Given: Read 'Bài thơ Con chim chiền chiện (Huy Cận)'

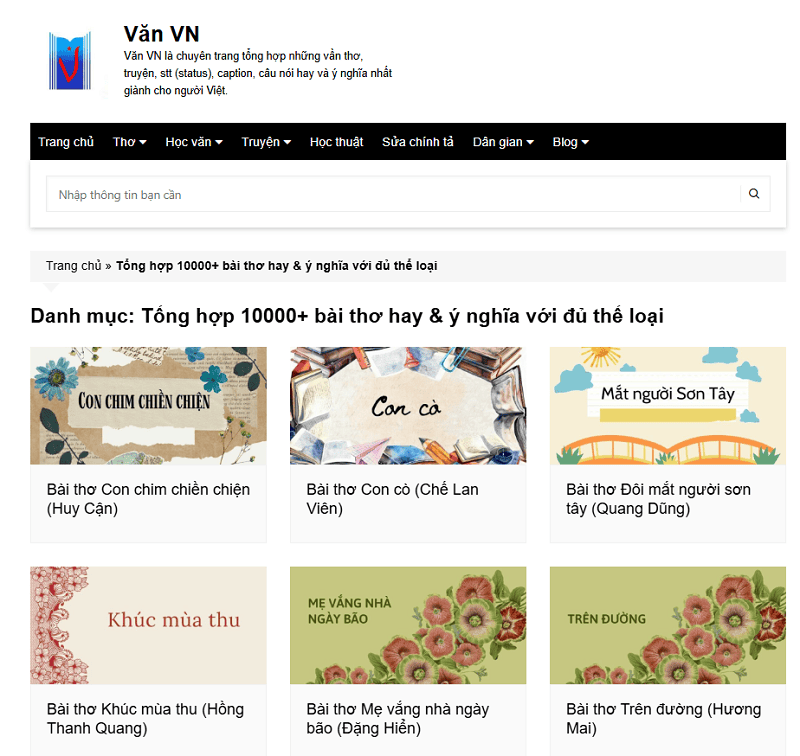Looking at the screenshot, I should [x=148, y=499].
